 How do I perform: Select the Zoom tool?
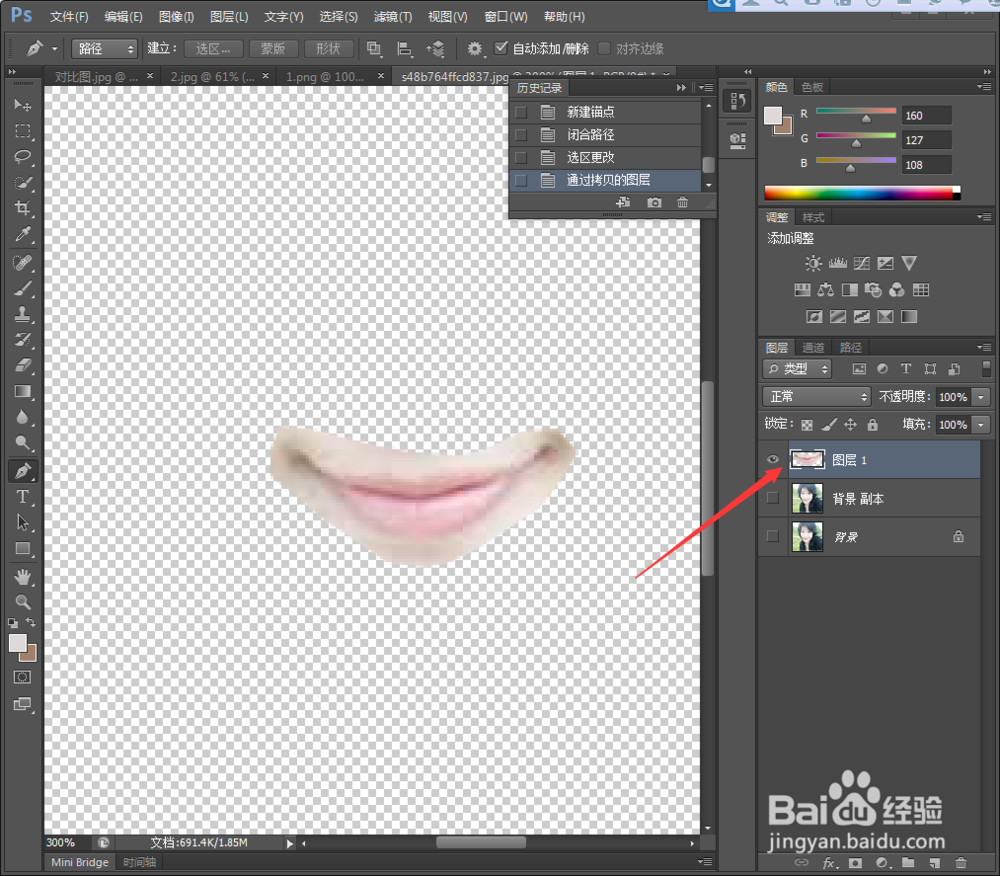point(22,602)
